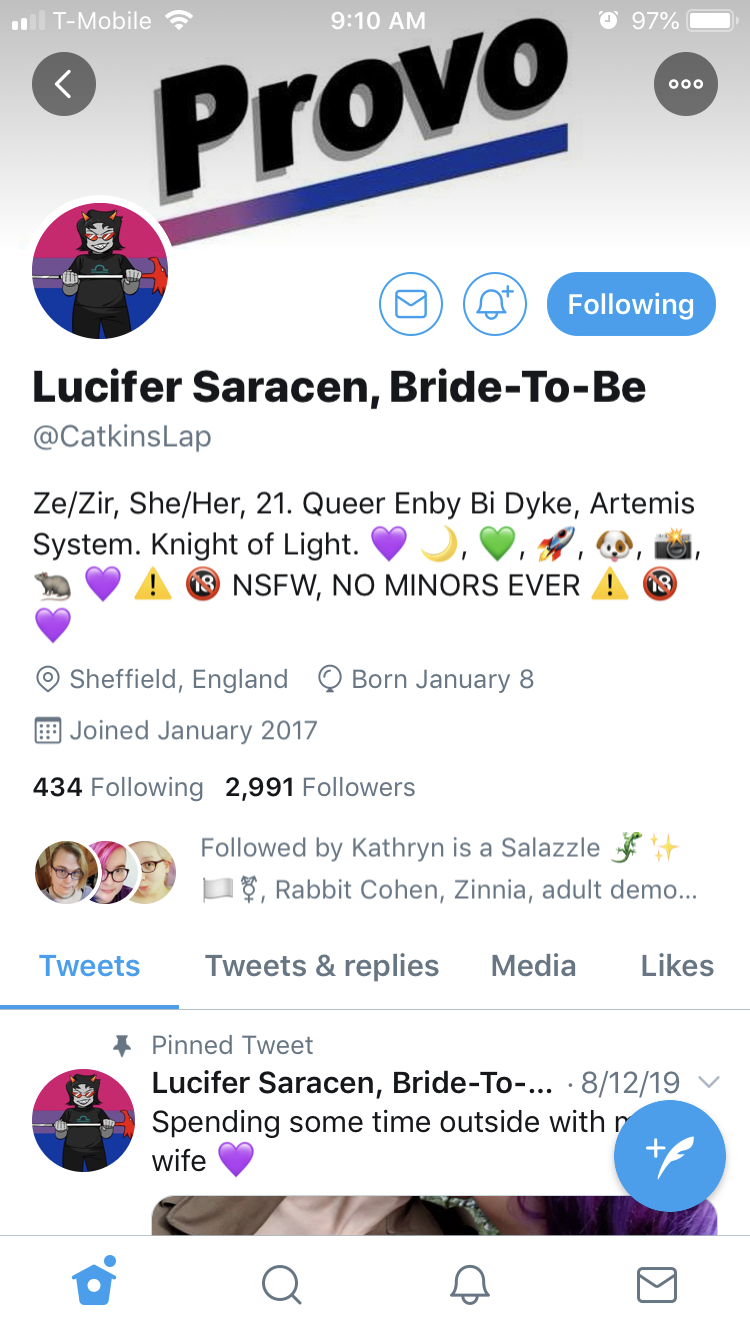Select the Tweets tab
The image size is (750, 1334).
90,966
